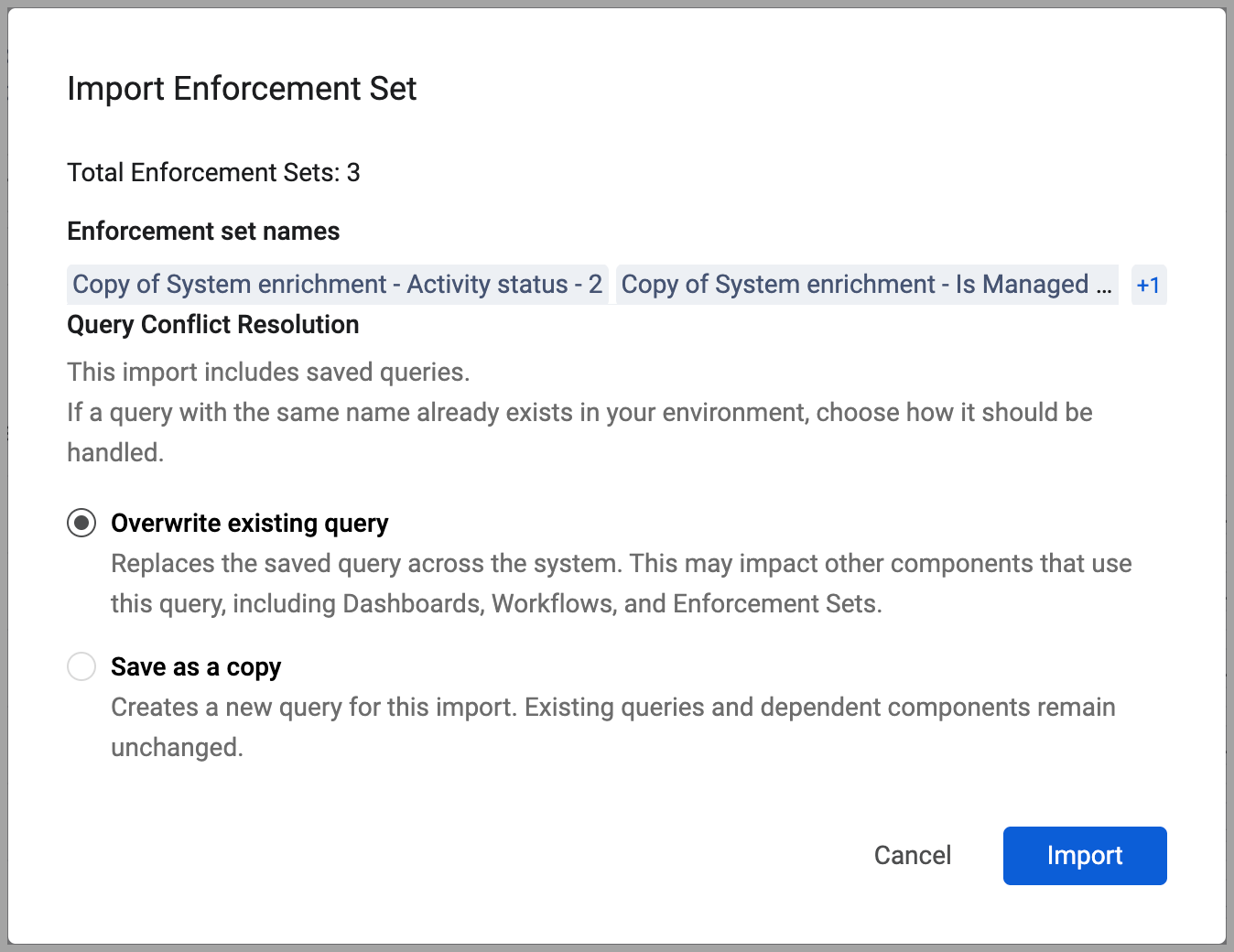The height and width of the screenshot is (952, 1234).
Task: Click the 'Replaces the saved query' description line
Action: (621, 564)
